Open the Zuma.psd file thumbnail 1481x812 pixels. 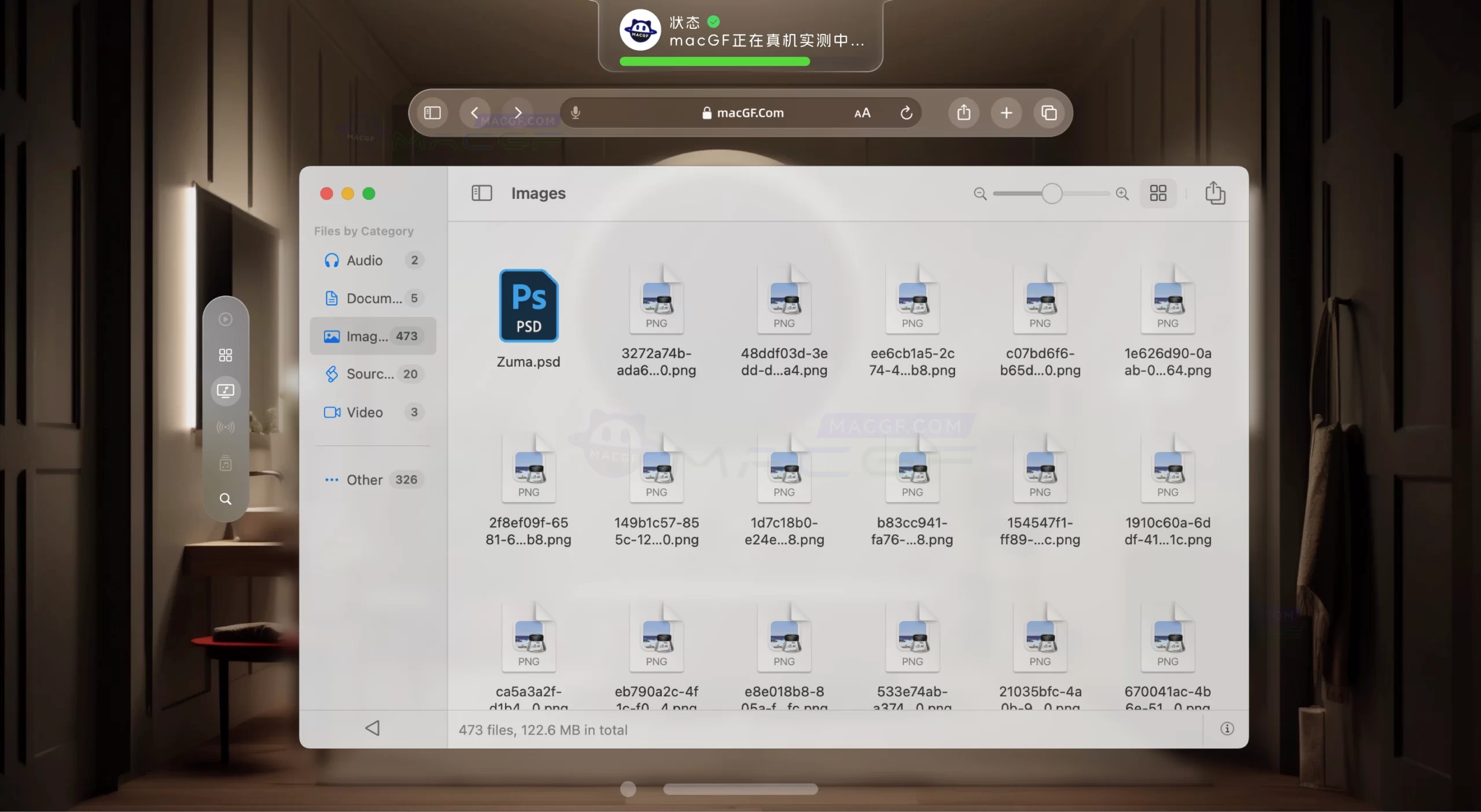tap(528, 306)
